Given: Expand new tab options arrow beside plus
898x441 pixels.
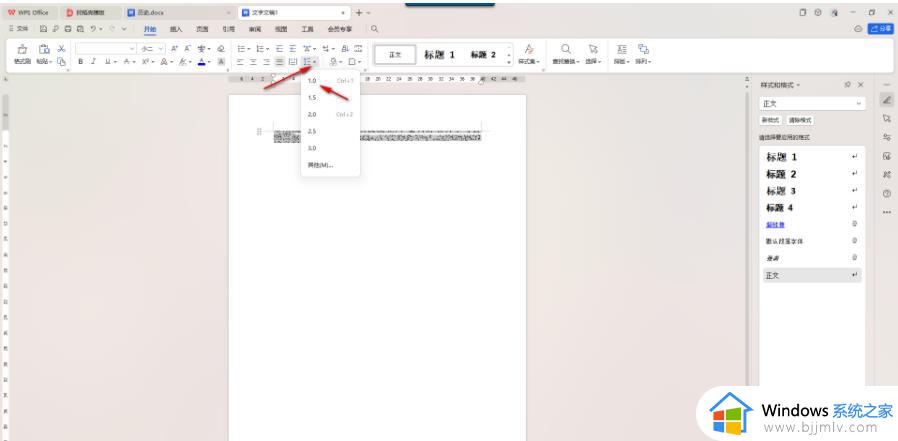Looking at the screenshot, I should click(x=368, y=13).
